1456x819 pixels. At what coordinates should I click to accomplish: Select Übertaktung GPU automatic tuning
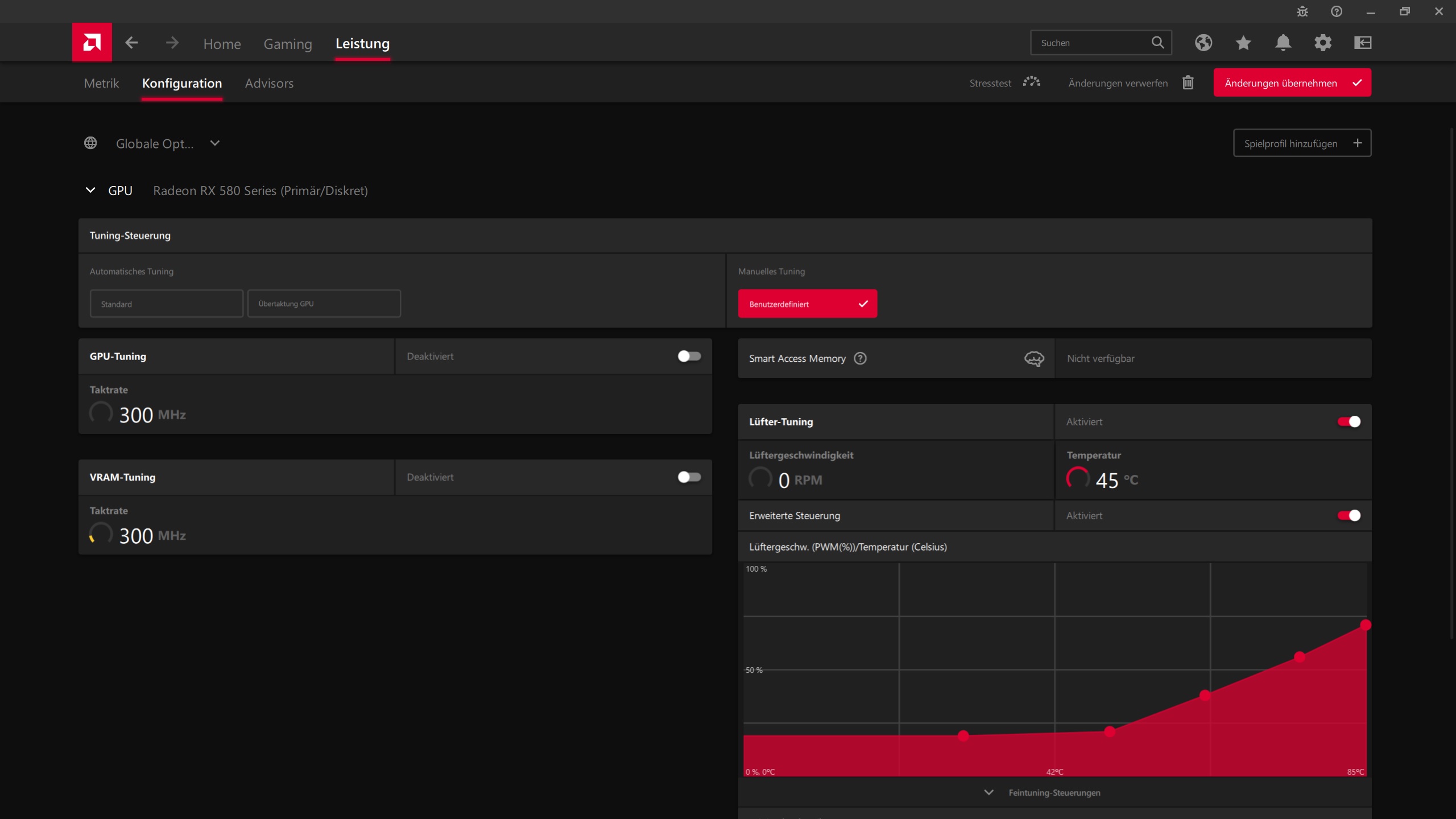click(x=324, y=304)
